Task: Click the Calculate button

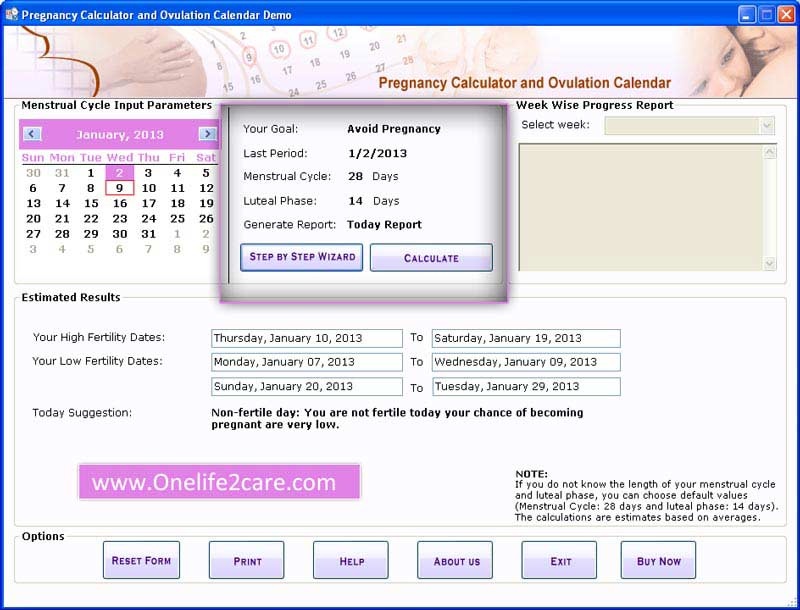Action: (x=431, y=258)
